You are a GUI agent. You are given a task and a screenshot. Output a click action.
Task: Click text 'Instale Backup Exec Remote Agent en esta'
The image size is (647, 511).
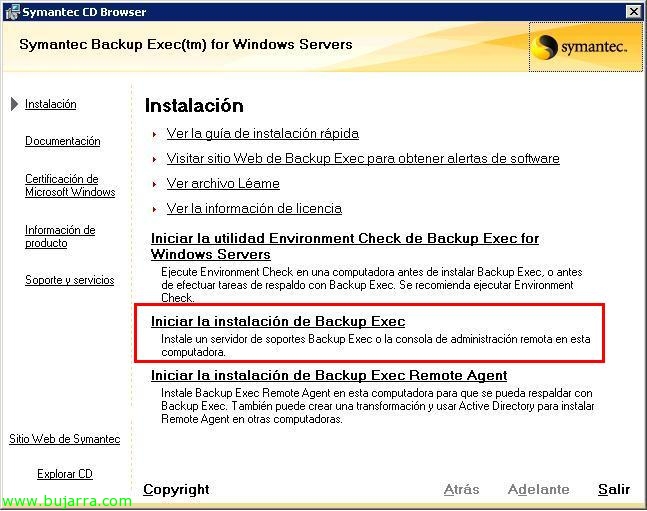coord(265,393)
